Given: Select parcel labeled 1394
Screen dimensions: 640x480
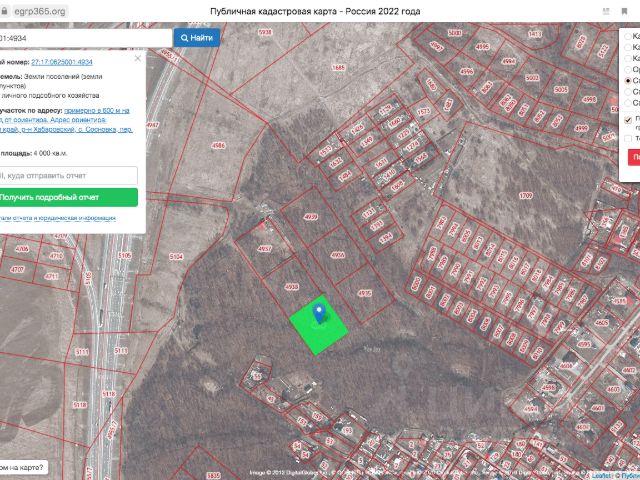Looking at the screenshot, I should click(386, 238).
